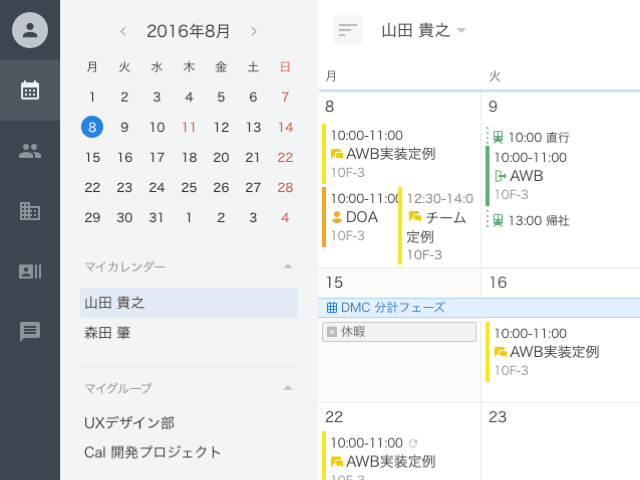The image size is (640, 480).
Task: Select date 22 in mini calendar
Action: pyautogui.click(x=93, y=187)
